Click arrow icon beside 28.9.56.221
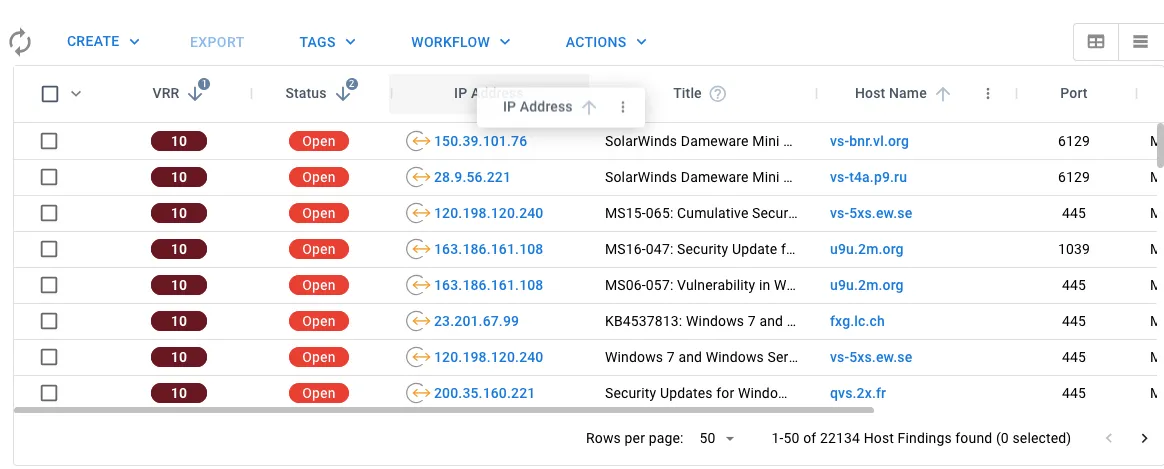Screen dimensions: 1164x469 point(418,177)
